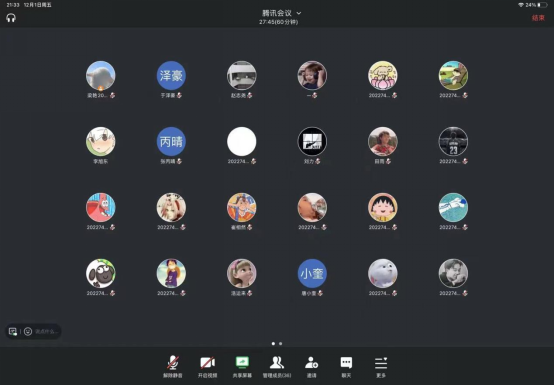Click muted mic icon beside 赵志勇

[x=250, y=95]
